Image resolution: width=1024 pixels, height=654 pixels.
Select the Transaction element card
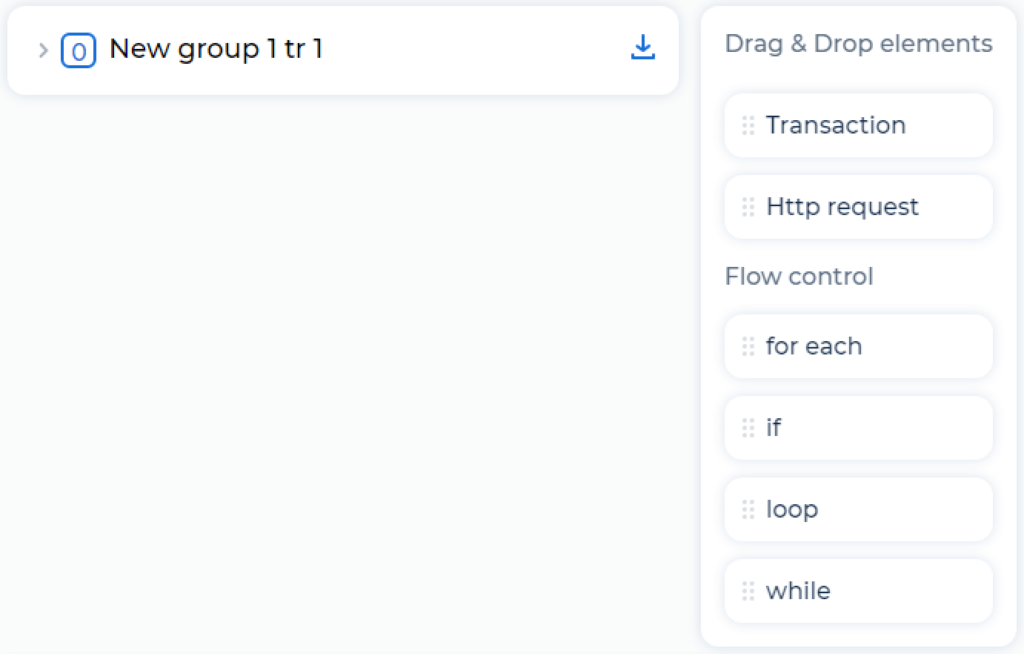pyautogui.click(x=858, y=125)
